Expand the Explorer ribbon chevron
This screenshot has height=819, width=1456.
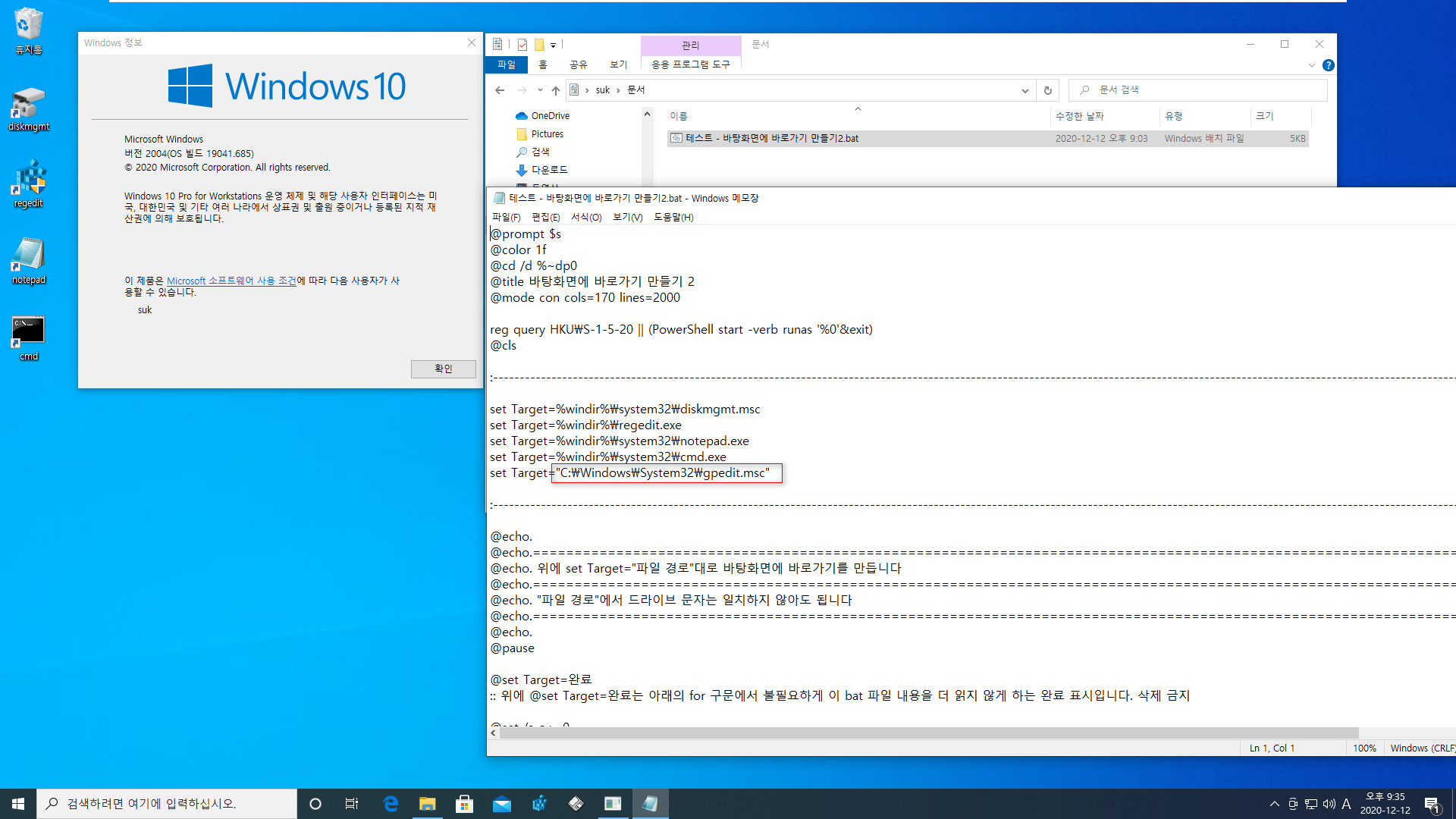tap(1311, 65)
